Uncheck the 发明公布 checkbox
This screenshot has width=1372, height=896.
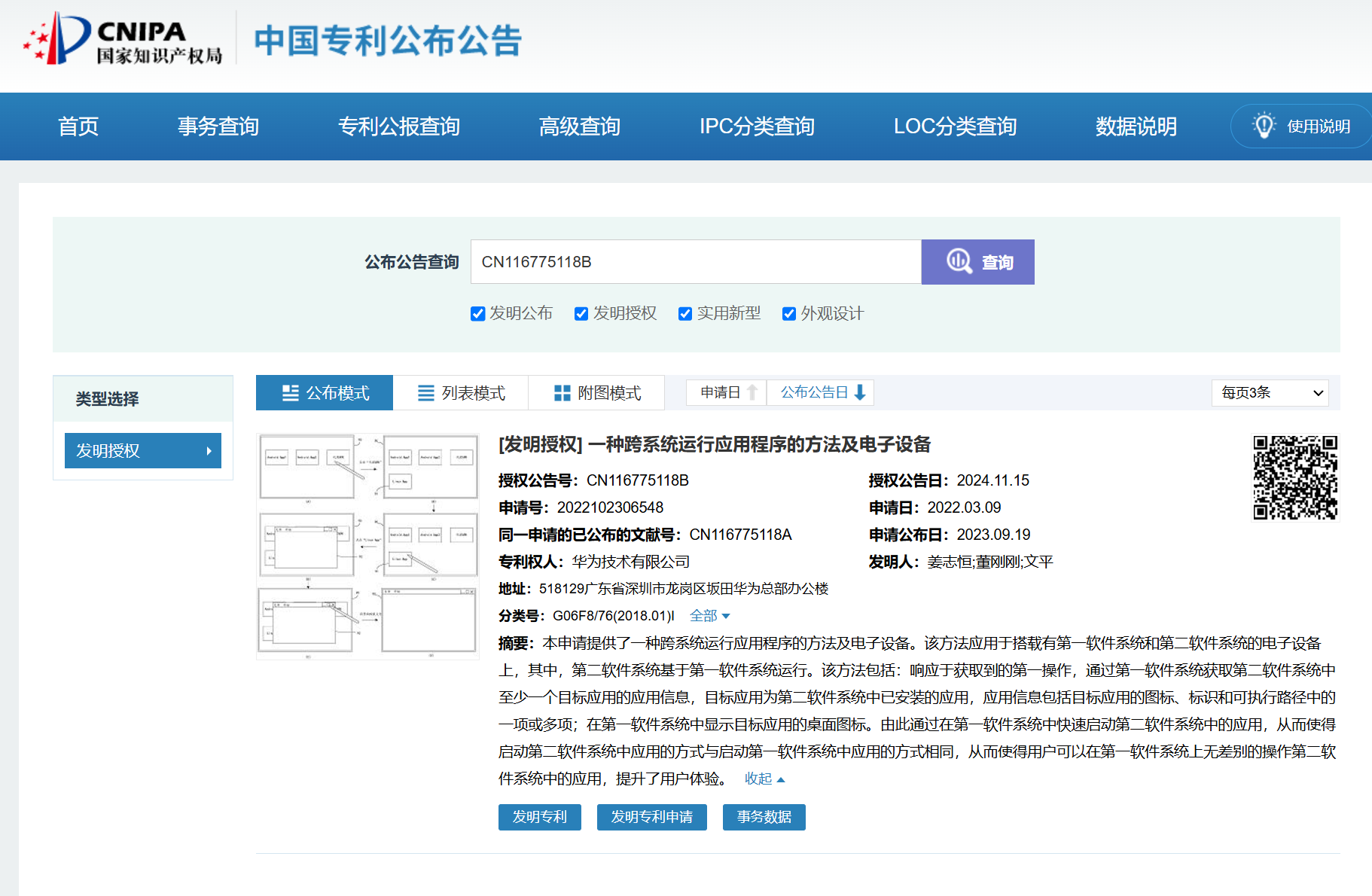point(477,314)
